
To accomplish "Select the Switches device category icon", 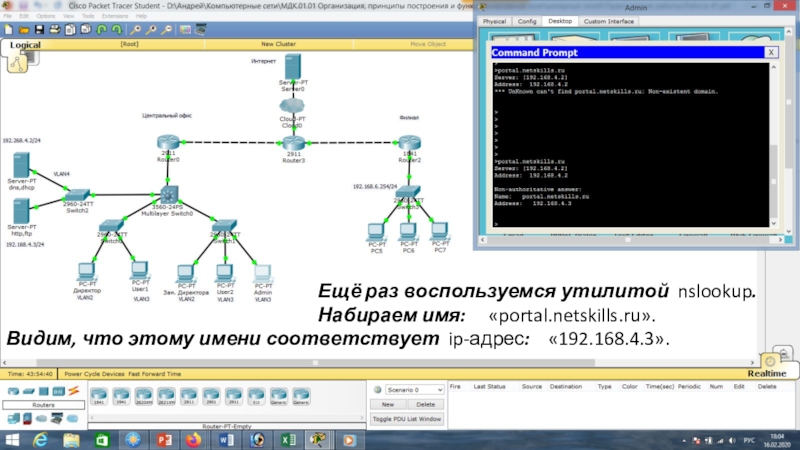I will pos(29,391).
